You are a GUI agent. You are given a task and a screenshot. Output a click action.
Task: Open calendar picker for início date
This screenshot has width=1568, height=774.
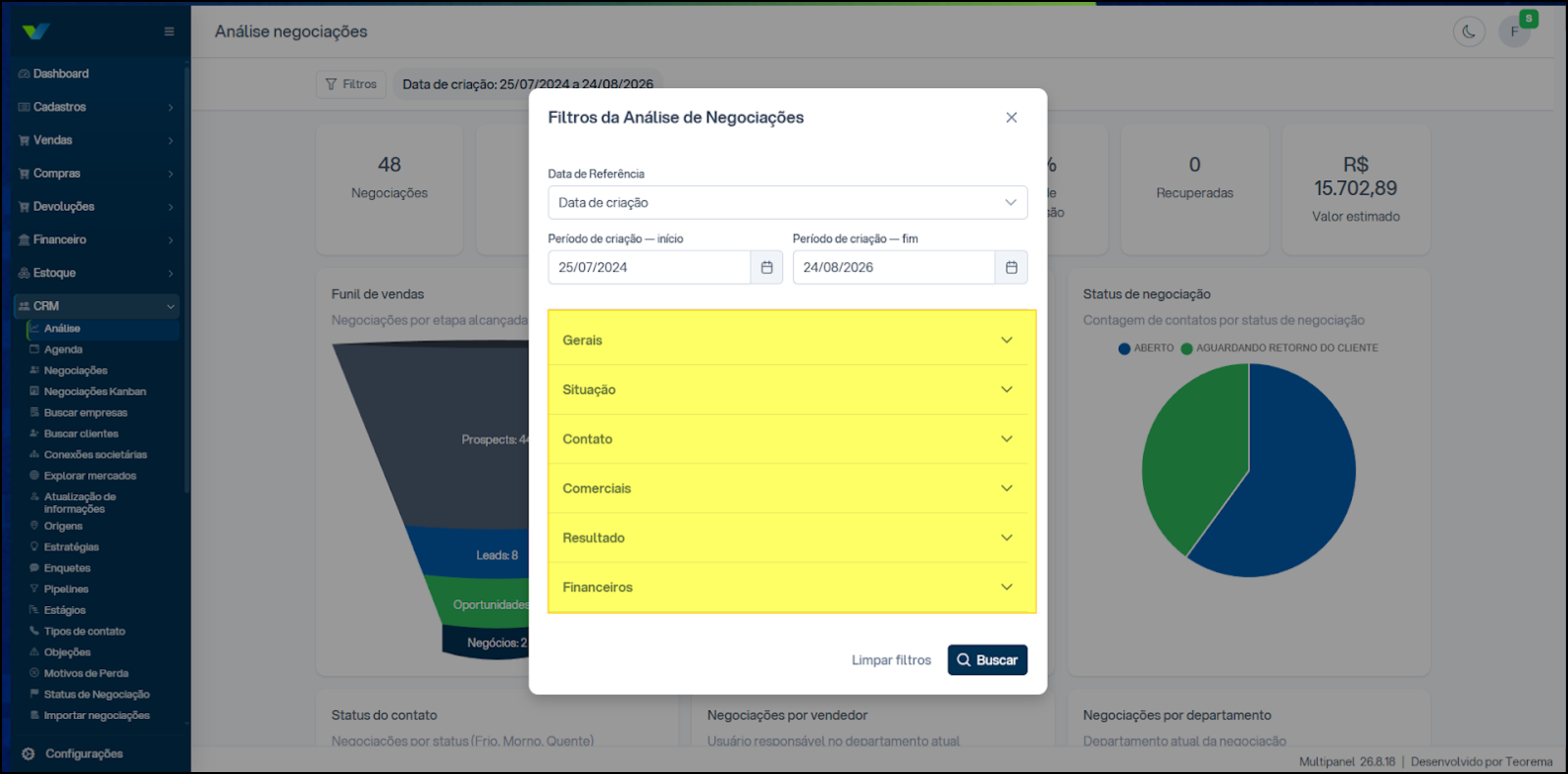point(766,267)
